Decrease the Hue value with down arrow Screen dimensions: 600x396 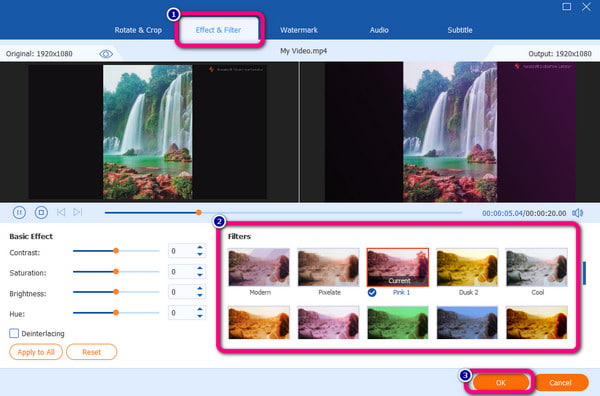pos(200,316)
